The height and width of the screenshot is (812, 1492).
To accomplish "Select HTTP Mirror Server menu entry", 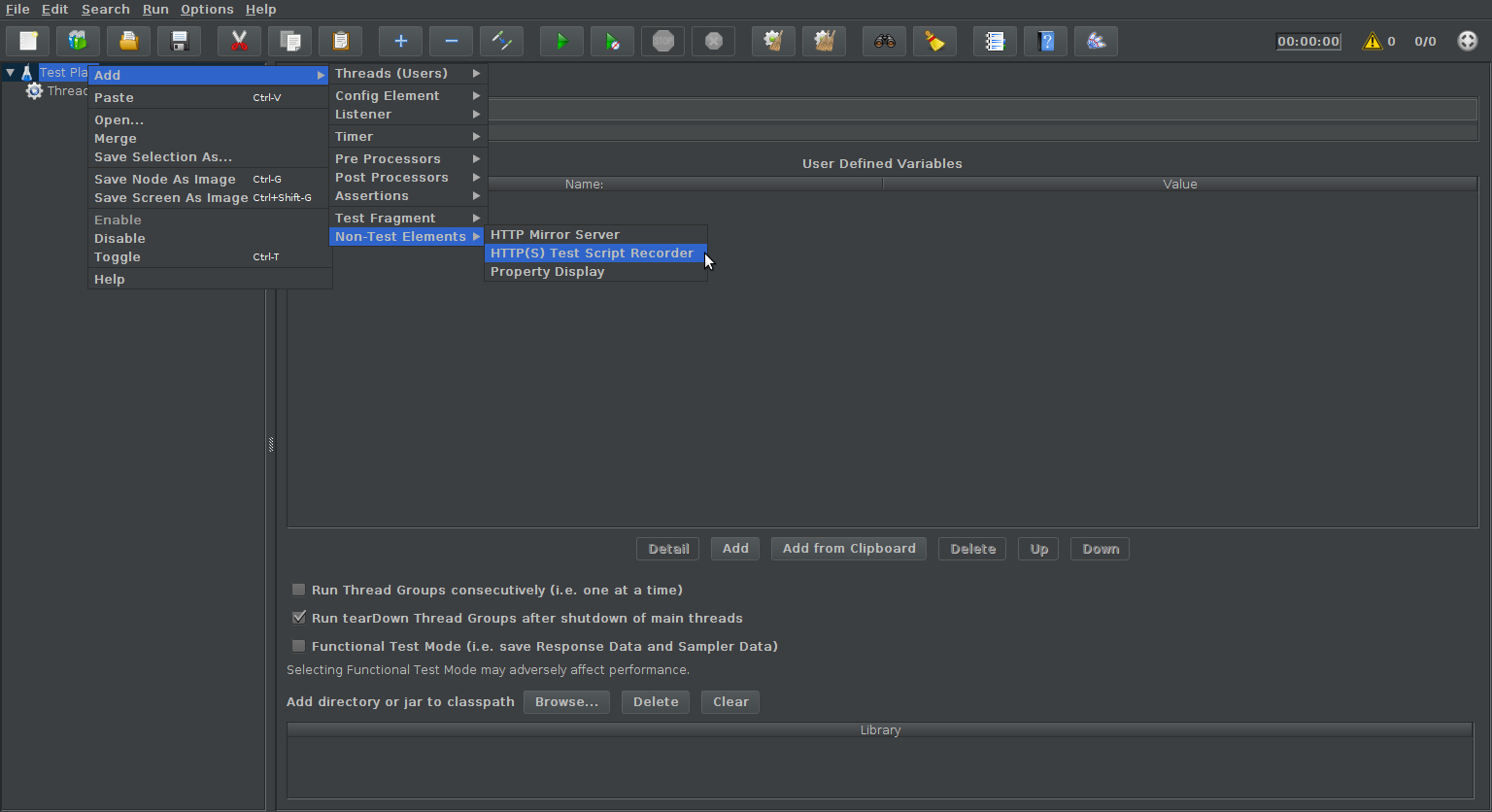I will pyautogui.click(x=595, y=235).
